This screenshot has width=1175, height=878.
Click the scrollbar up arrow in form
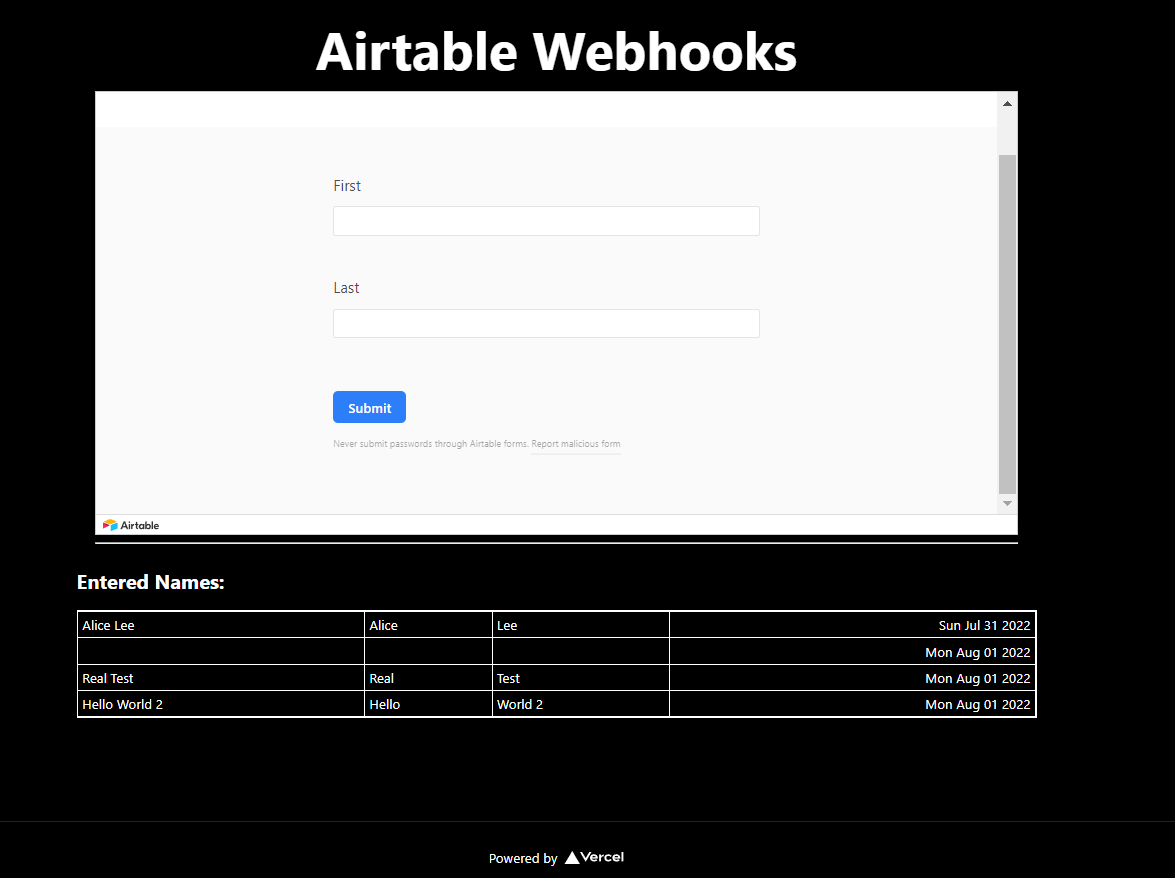point(1007,103)
